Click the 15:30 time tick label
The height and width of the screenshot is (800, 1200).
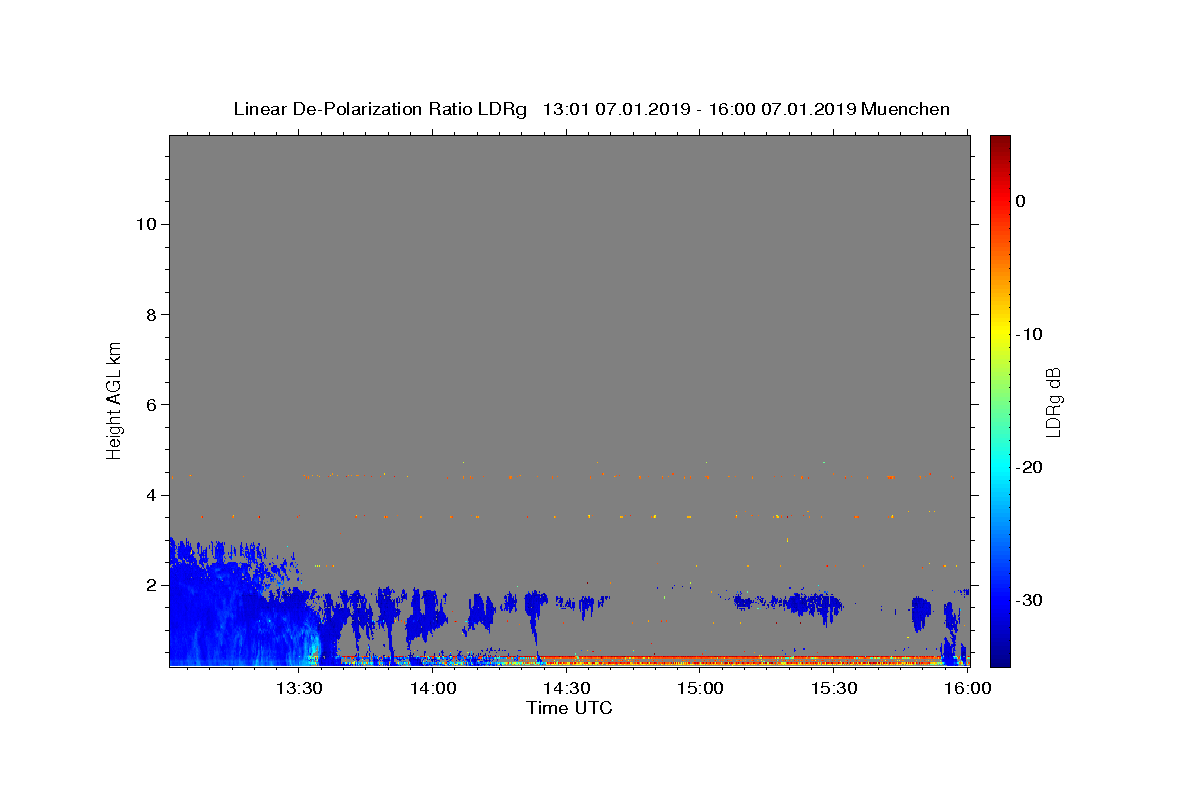click(835, 688)
